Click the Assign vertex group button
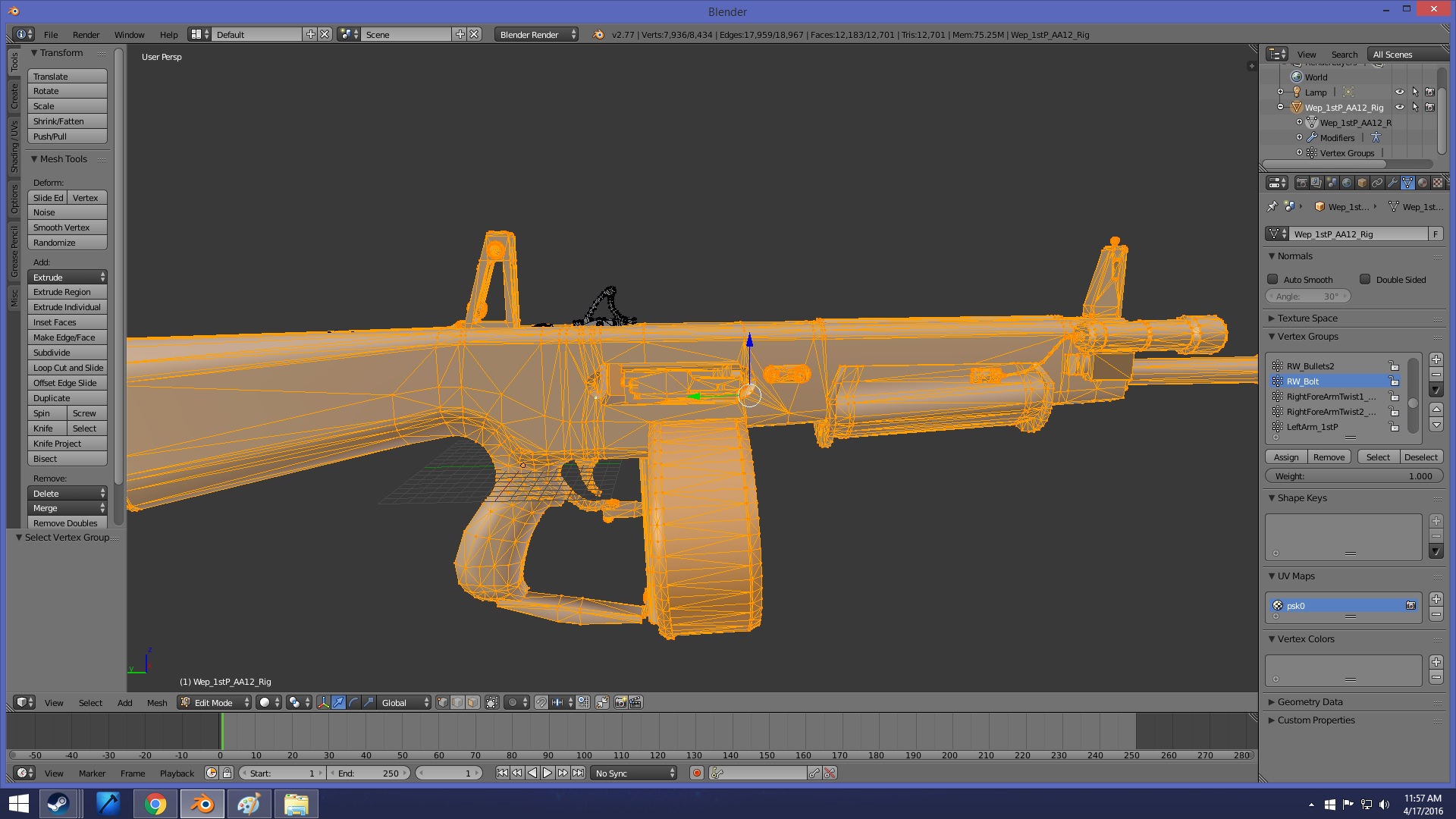The height and width of the screenshot is (819, 1456). 1286,457
